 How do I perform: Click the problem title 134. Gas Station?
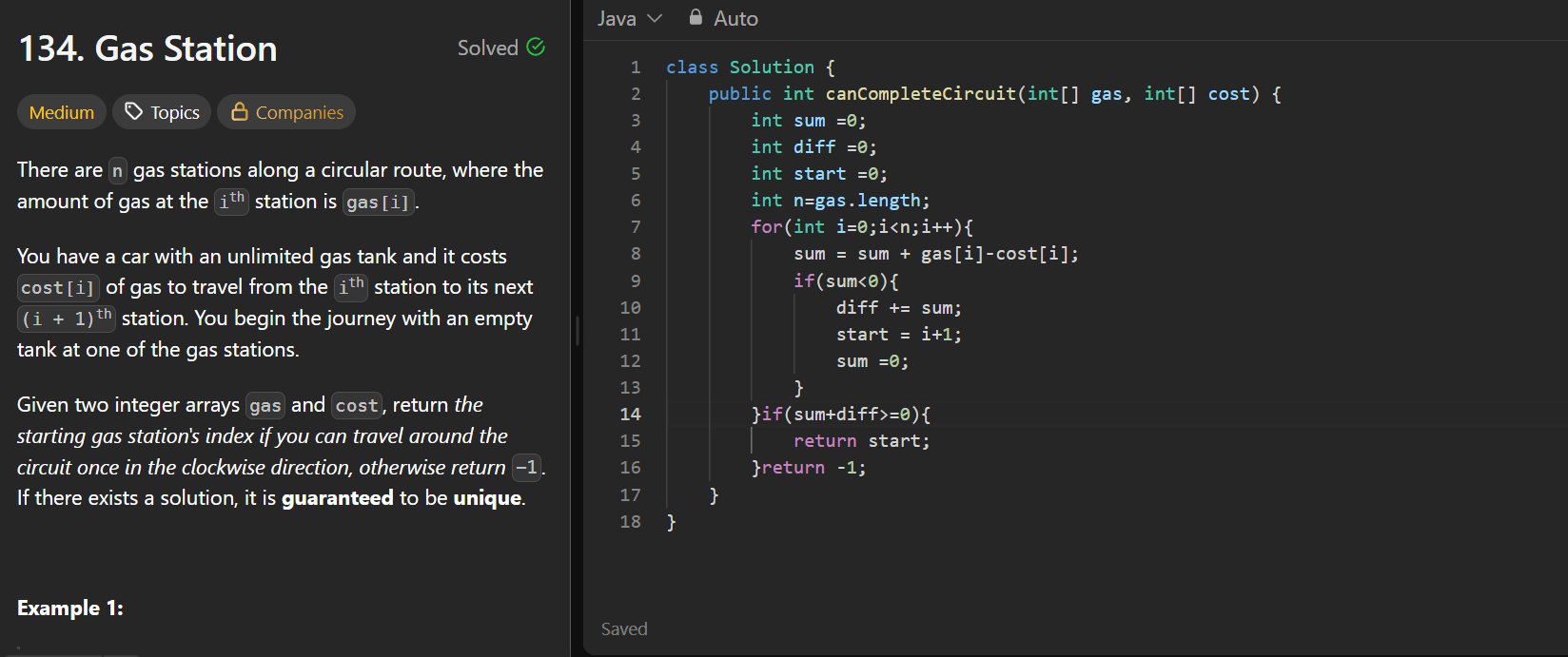(x=147, y=48)
